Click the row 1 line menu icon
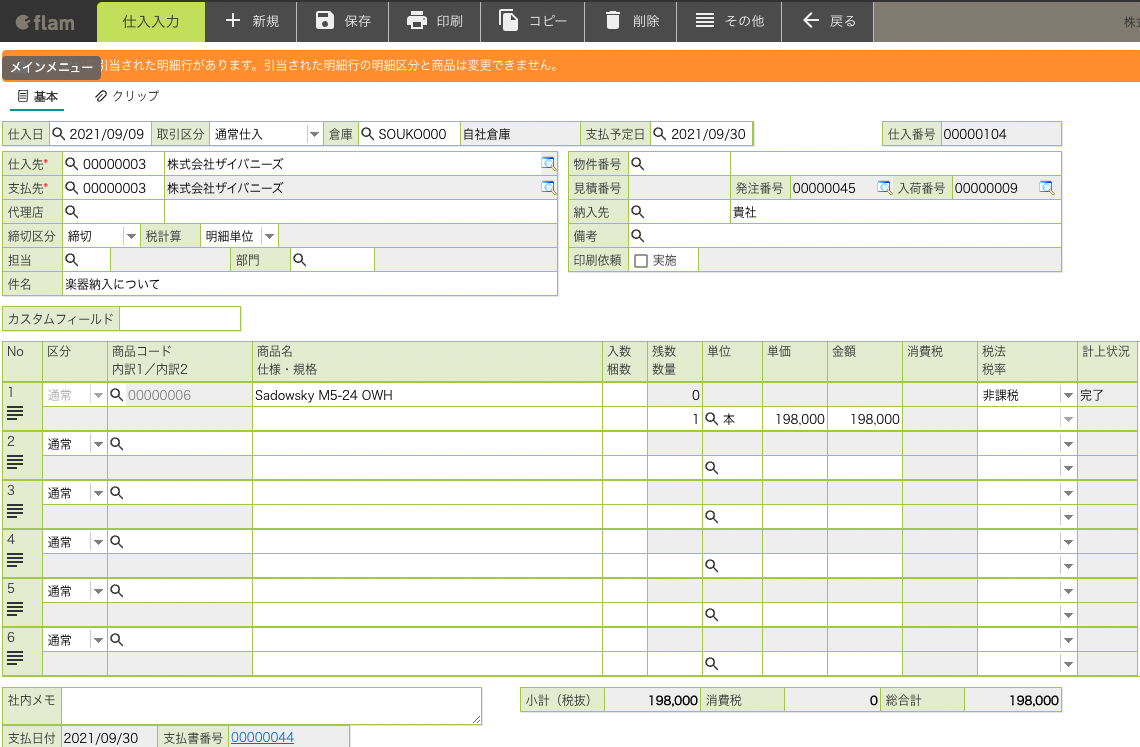Screen dimensions: 1140x747 coord(15,413)
